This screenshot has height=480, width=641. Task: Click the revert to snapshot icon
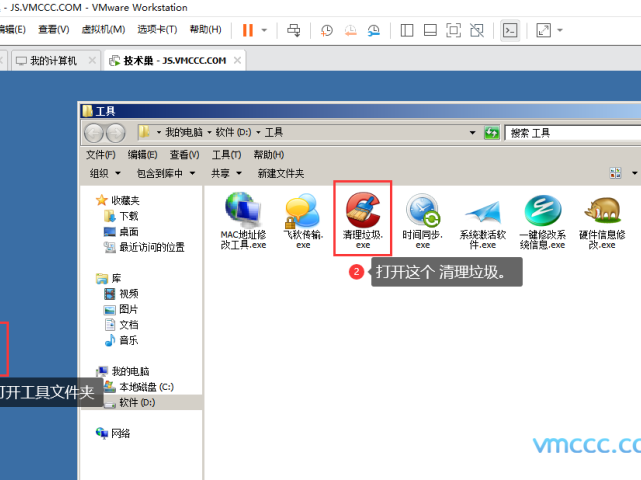click(x=350, y=30)
